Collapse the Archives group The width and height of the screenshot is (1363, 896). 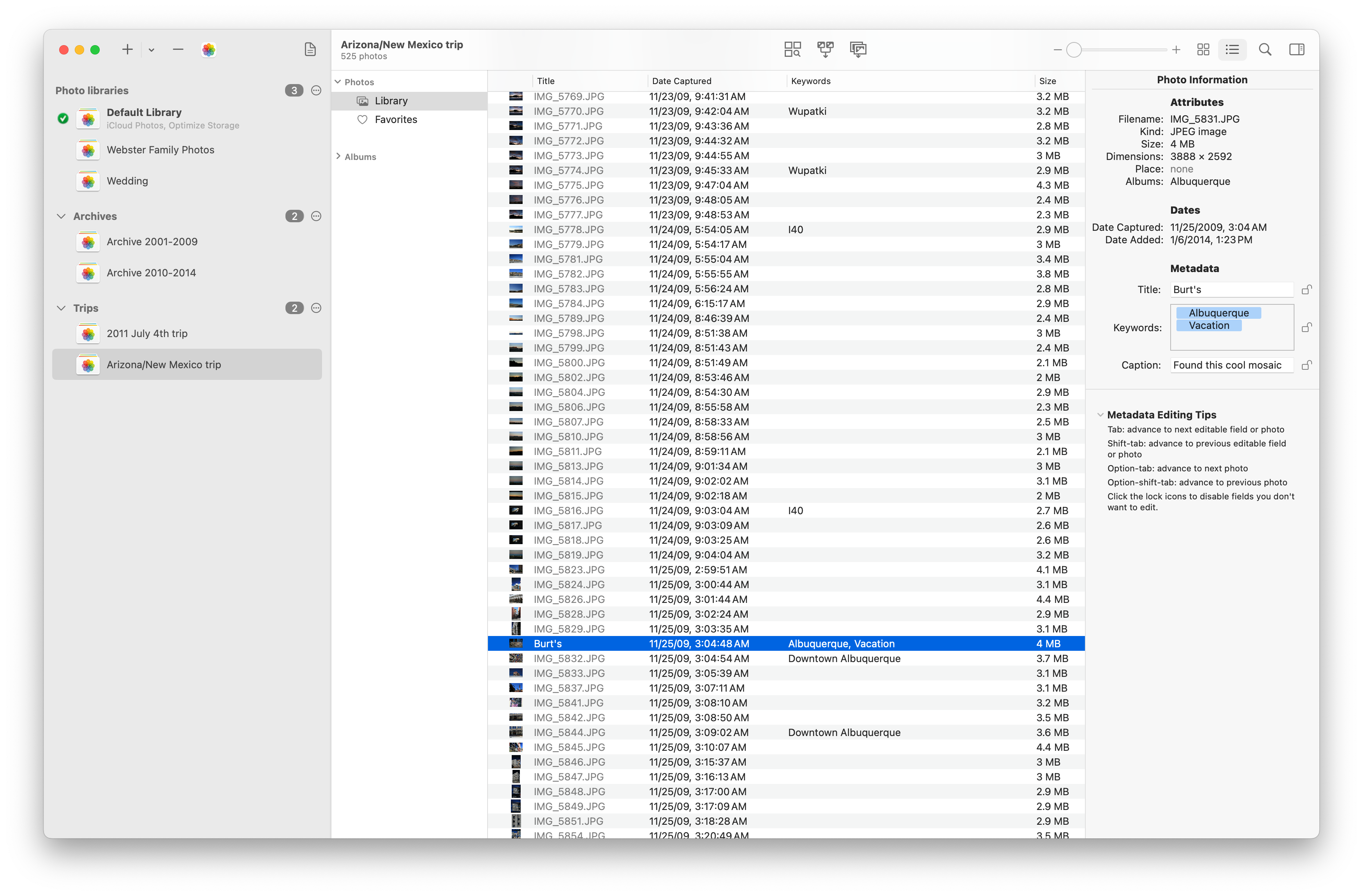pyautogui.click(x=61, y=216)
